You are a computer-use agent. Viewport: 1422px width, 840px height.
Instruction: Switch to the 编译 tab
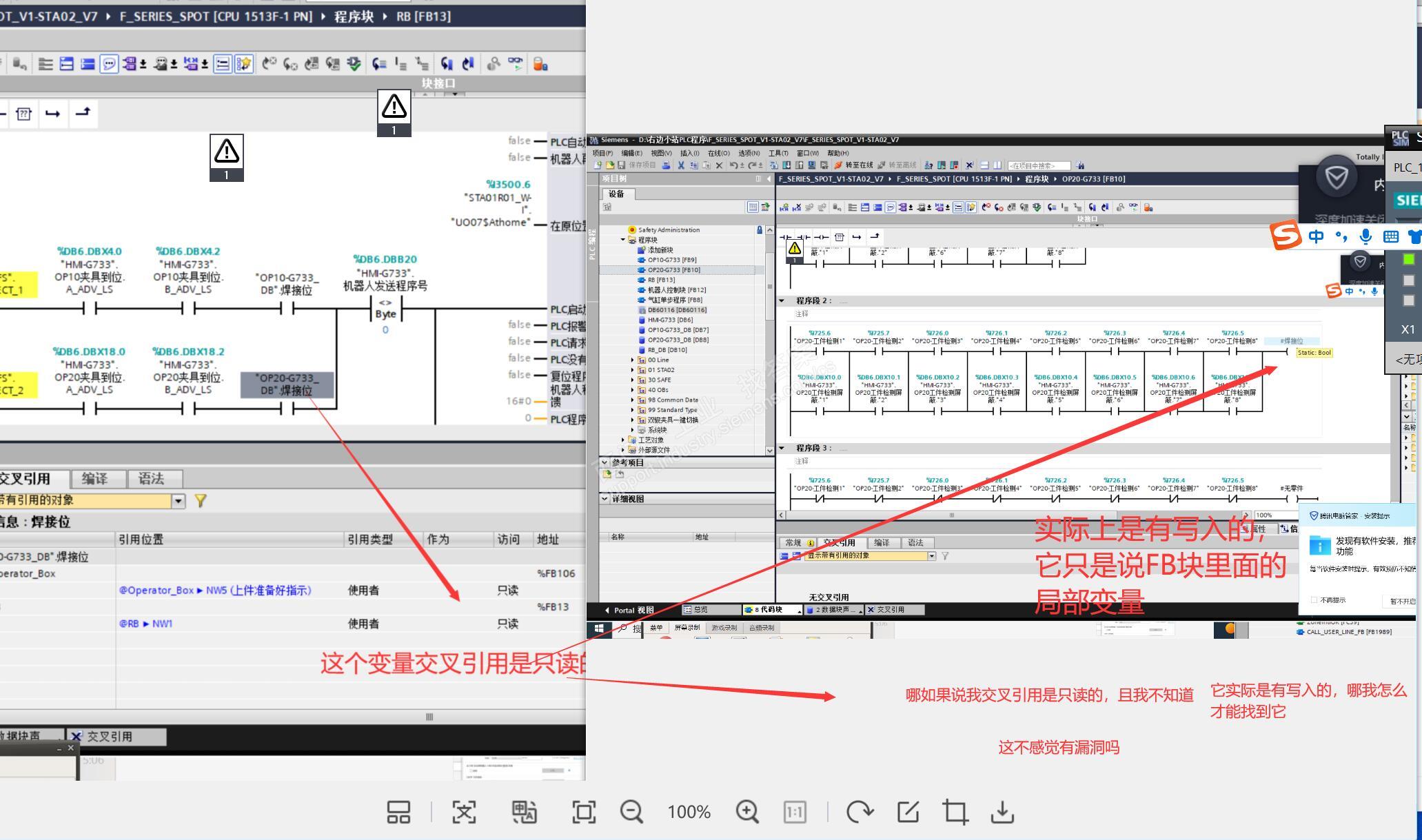pos(94,478)
